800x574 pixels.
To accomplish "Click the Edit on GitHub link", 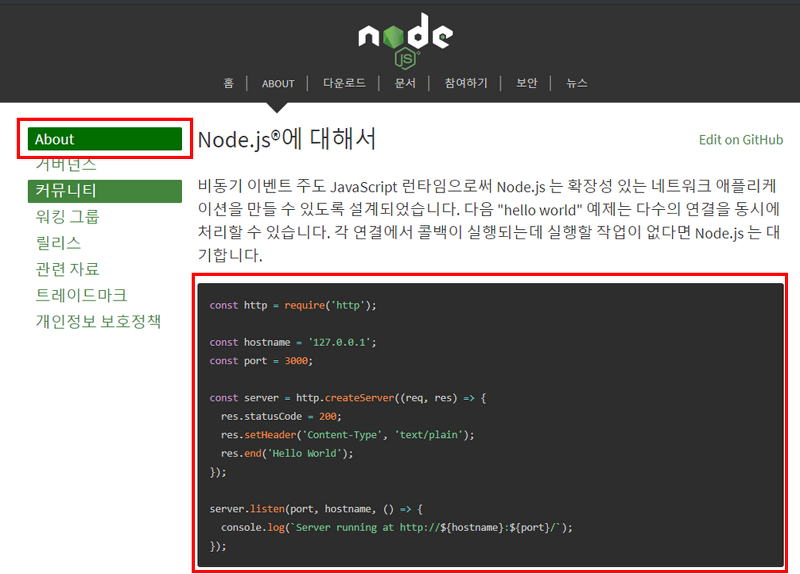I will (741, 140).
